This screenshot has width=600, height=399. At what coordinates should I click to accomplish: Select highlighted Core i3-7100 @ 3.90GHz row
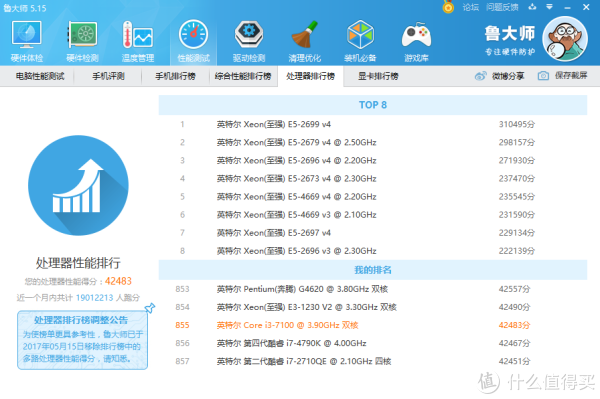(373, 325)
